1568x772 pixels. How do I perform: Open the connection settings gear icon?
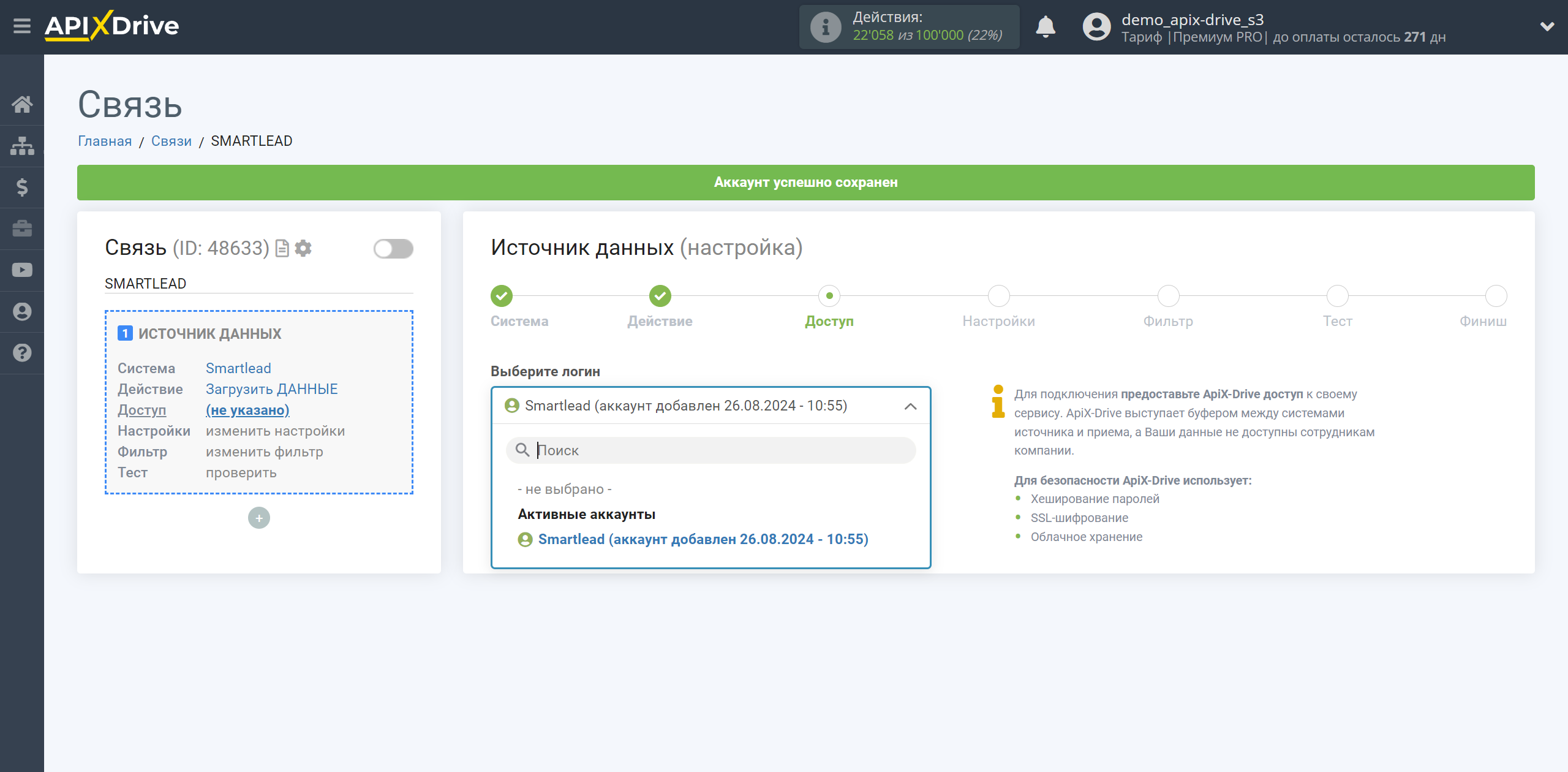click(303, 248)
